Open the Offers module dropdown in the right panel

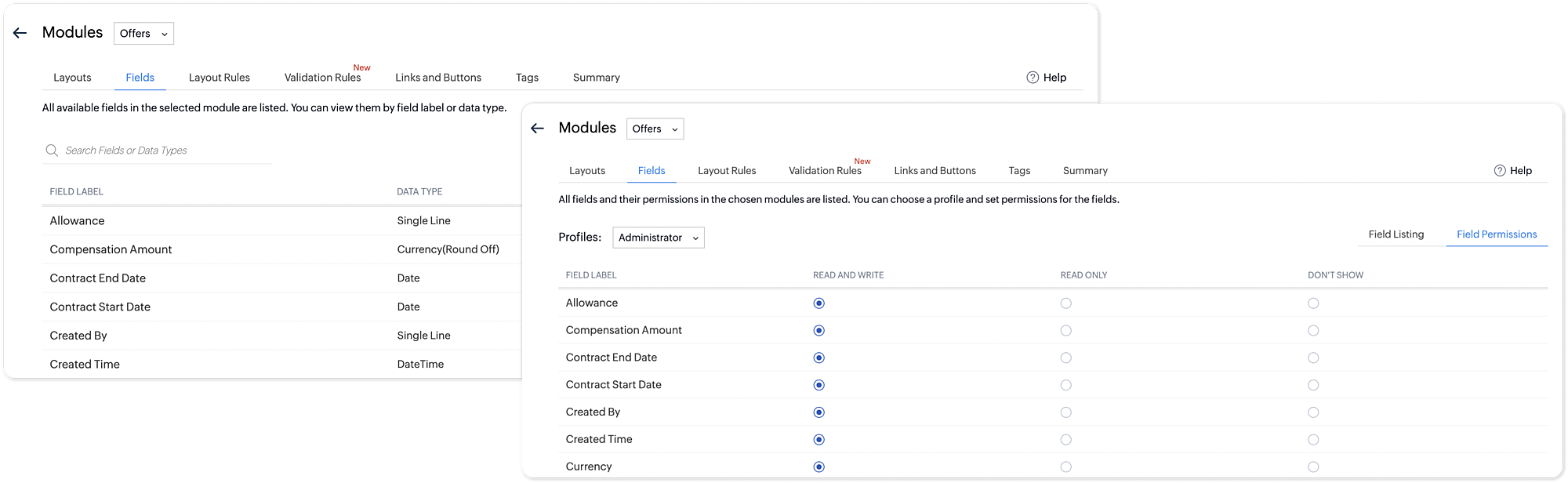pos(655,129)
